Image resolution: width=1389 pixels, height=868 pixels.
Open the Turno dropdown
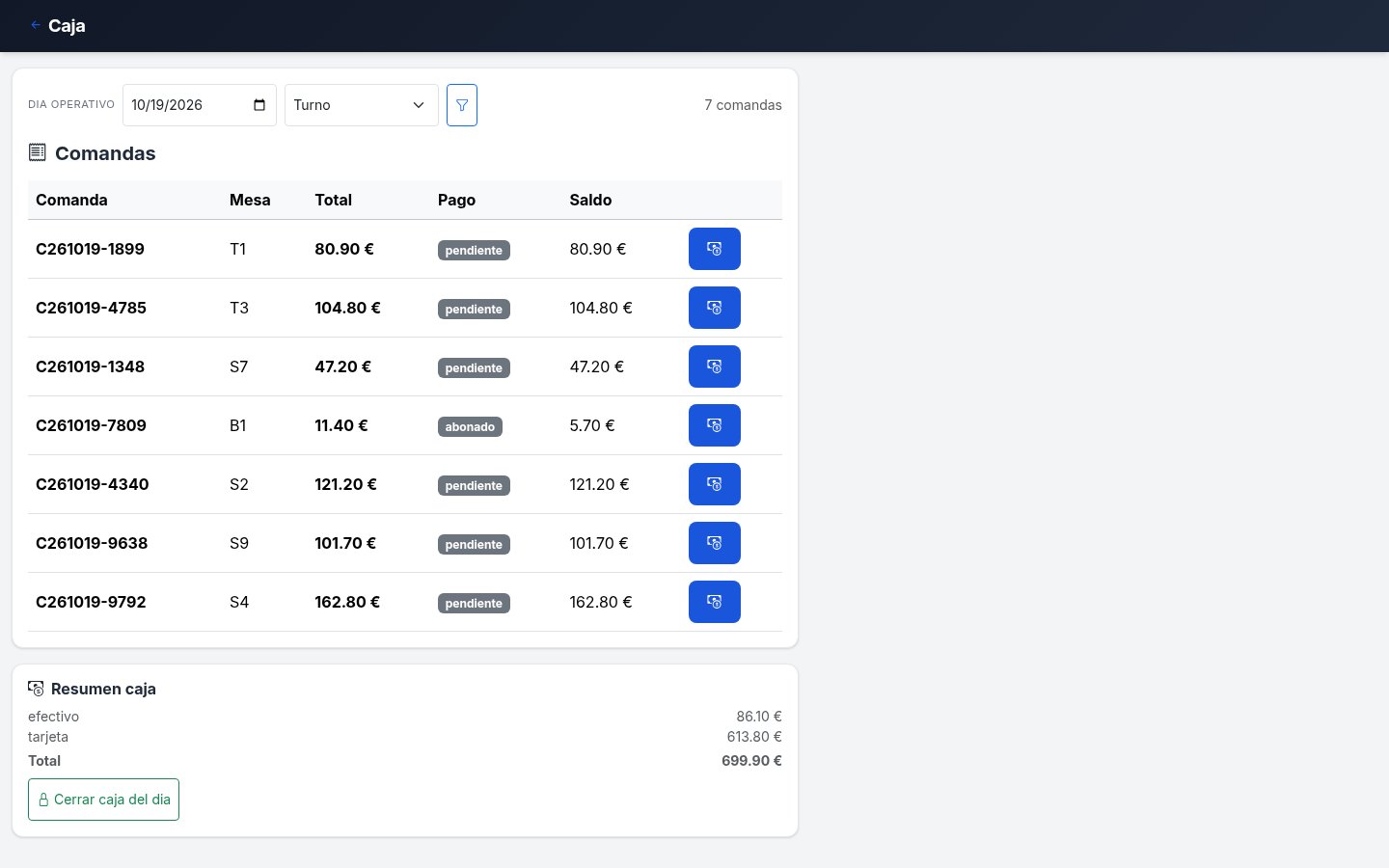click(x=362, y=105)
